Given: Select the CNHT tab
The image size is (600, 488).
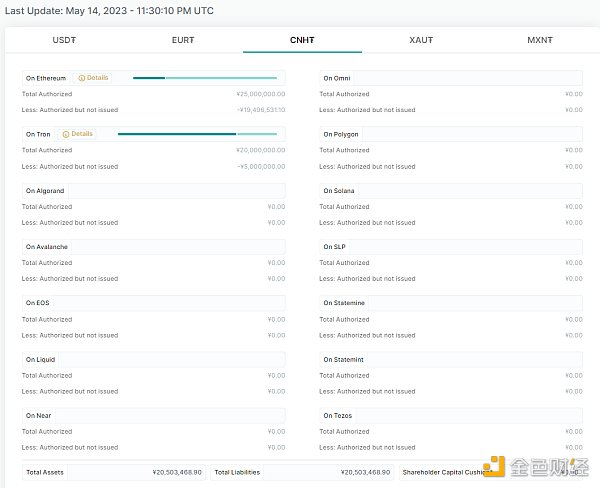Looking at the screenshot, I should [302, 40].
